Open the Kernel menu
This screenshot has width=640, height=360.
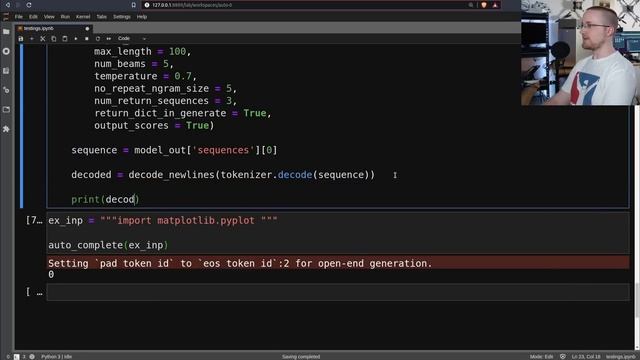pos(83,17)
